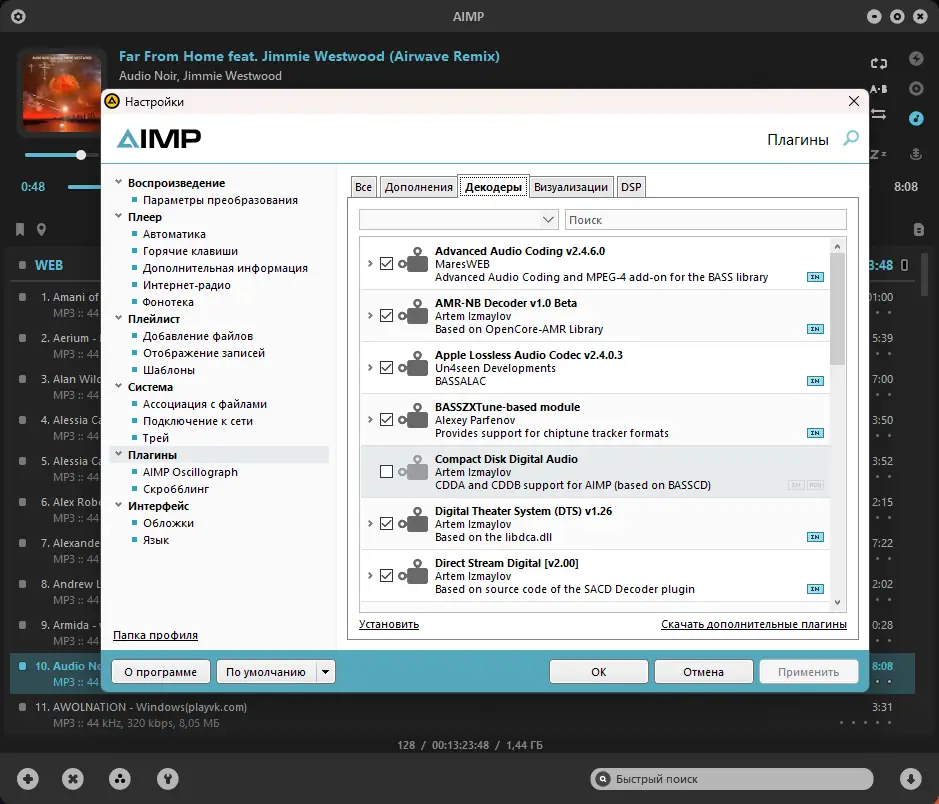This screenshot has width=939, height=804.
Task: Expand Digital Theater System plugin details
Action: 370,524
